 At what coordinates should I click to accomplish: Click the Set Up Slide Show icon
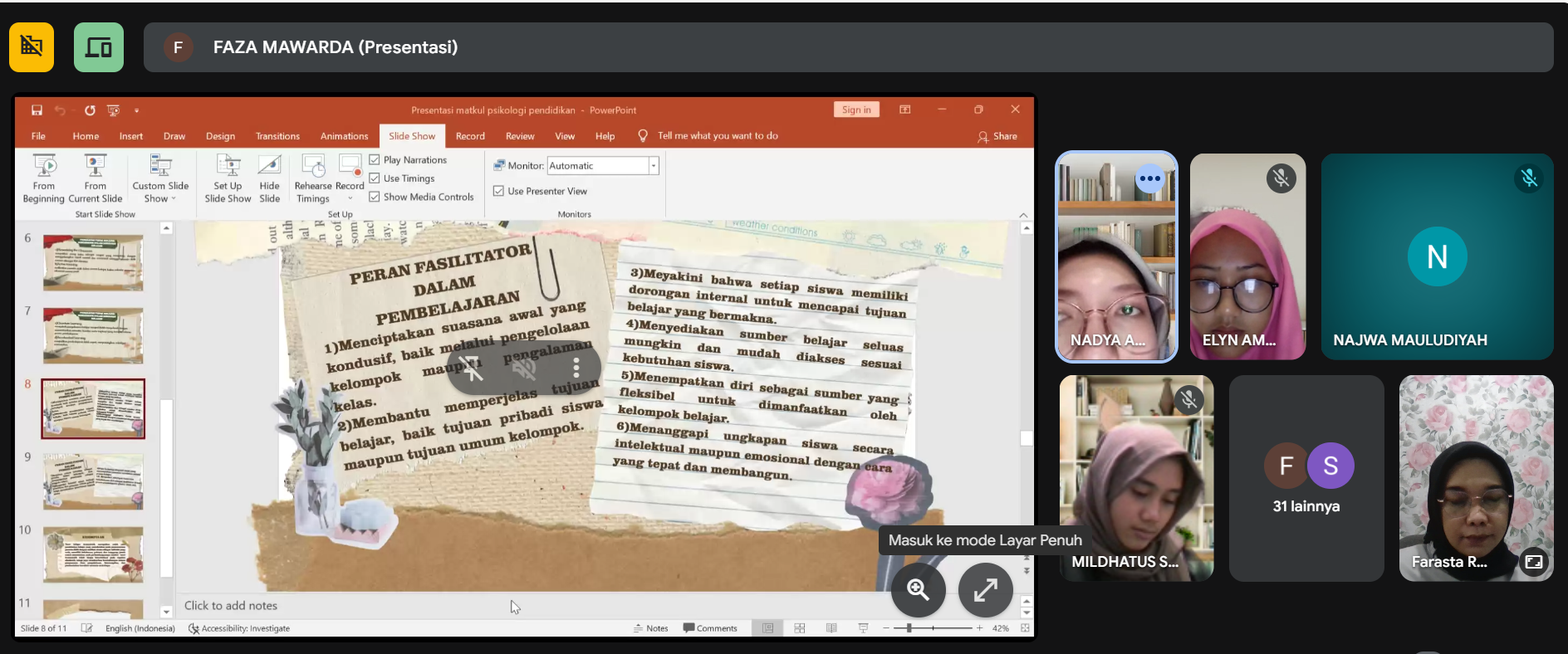(228, 166)
